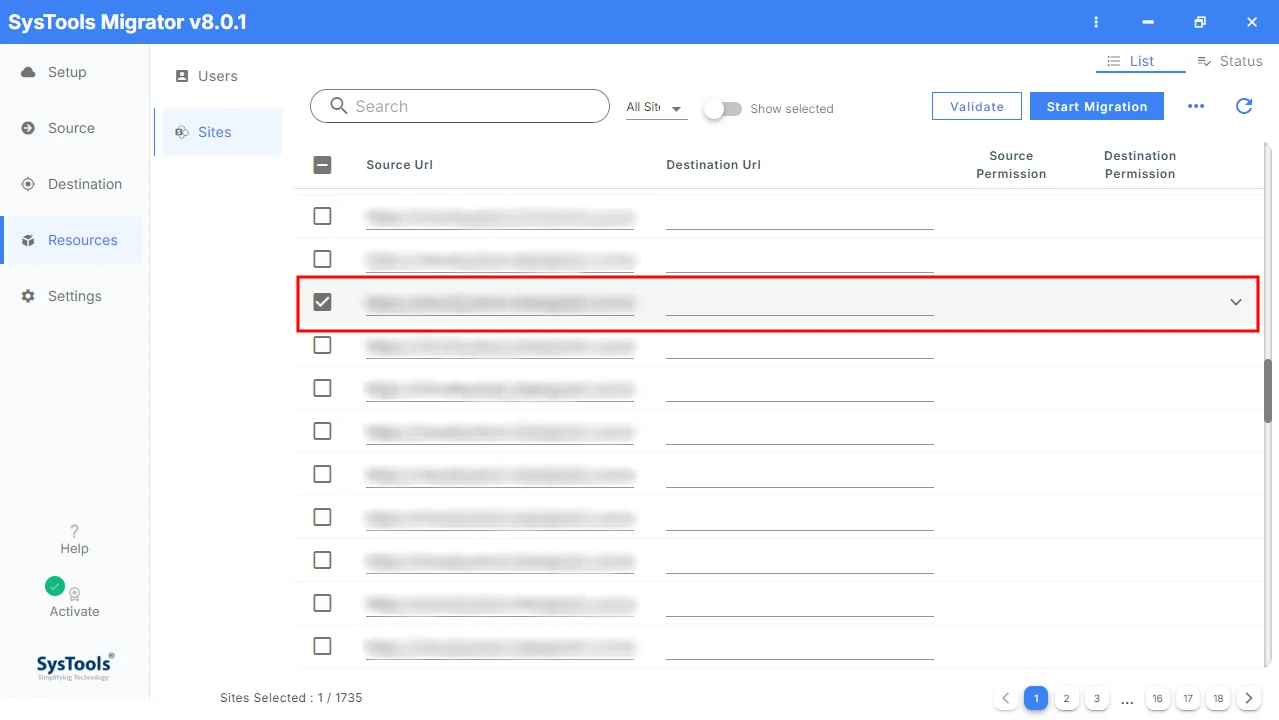Go to page 2

click(x=1066, y=698)
